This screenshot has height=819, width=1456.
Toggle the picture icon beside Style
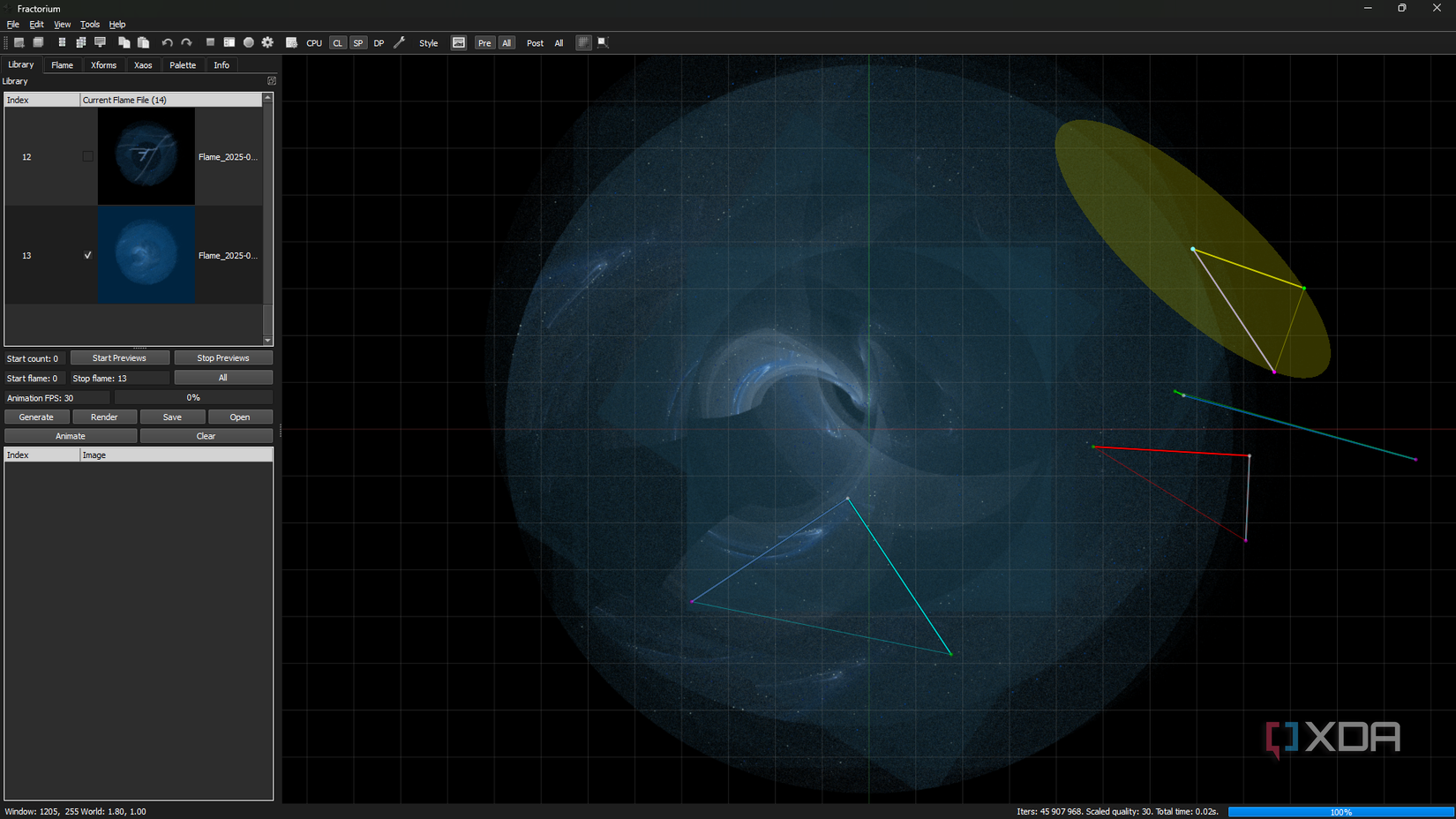[x=459, y=42]
